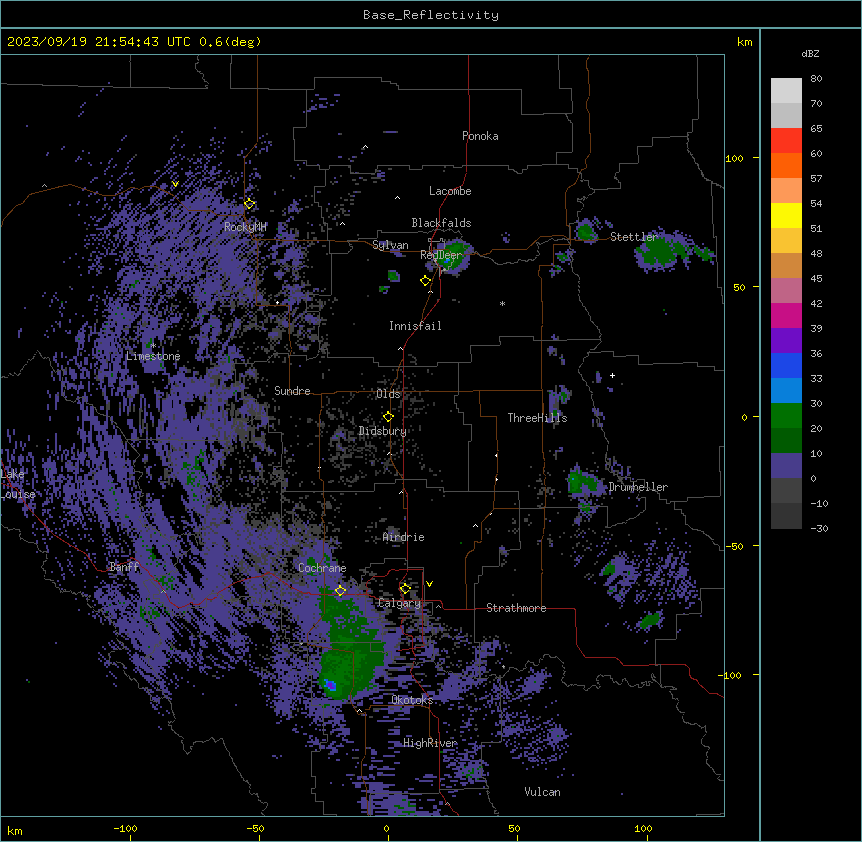Image resolution: width=862 pixels, height=842 pixels.
Task: Click the green echo over RedDeer
Action: [x=452, y=256]
